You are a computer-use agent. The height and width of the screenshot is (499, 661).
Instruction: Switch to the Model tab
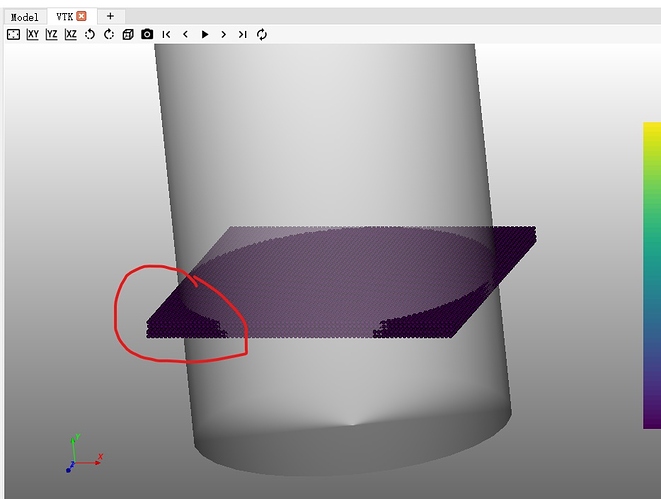click(x=25, y=16)
